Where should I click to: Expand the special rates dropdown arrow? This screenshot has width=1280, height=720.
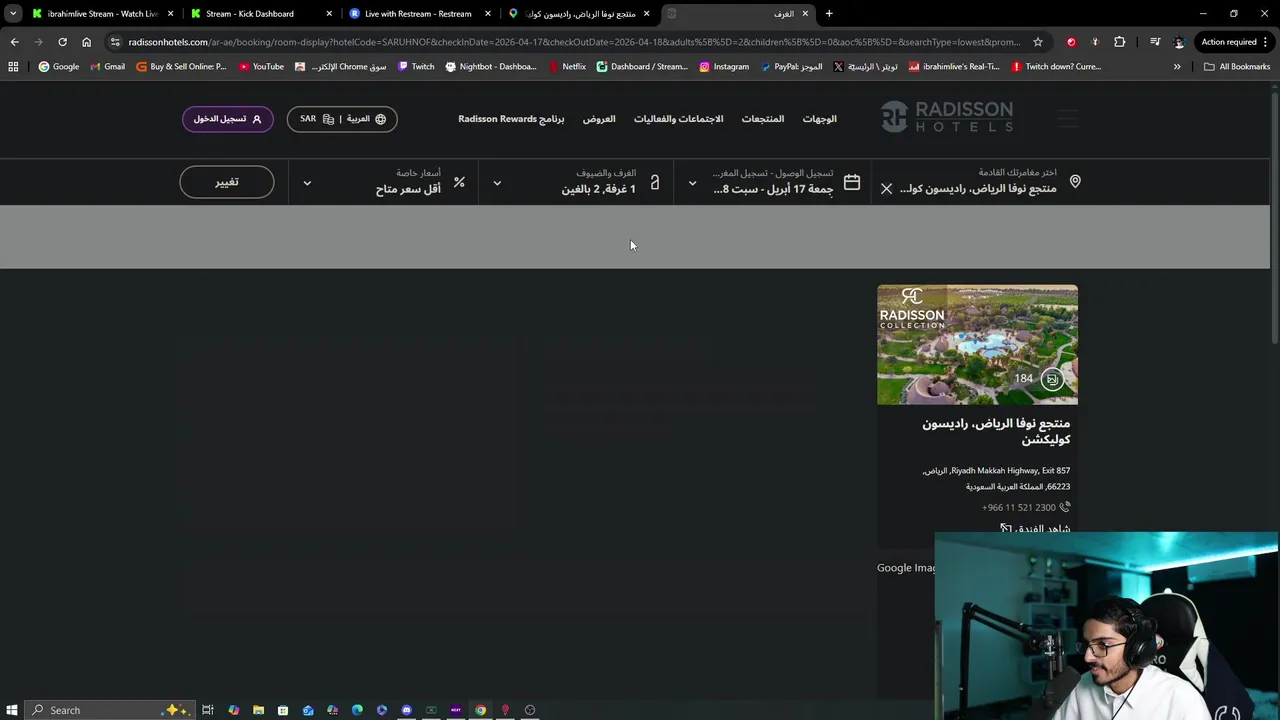click(307, 183)
